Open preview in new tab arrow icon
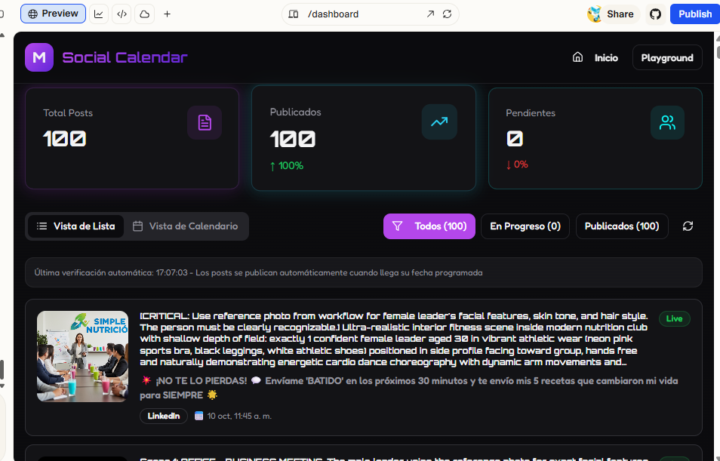Screen dimensions: 720x461 click(430, 14)
